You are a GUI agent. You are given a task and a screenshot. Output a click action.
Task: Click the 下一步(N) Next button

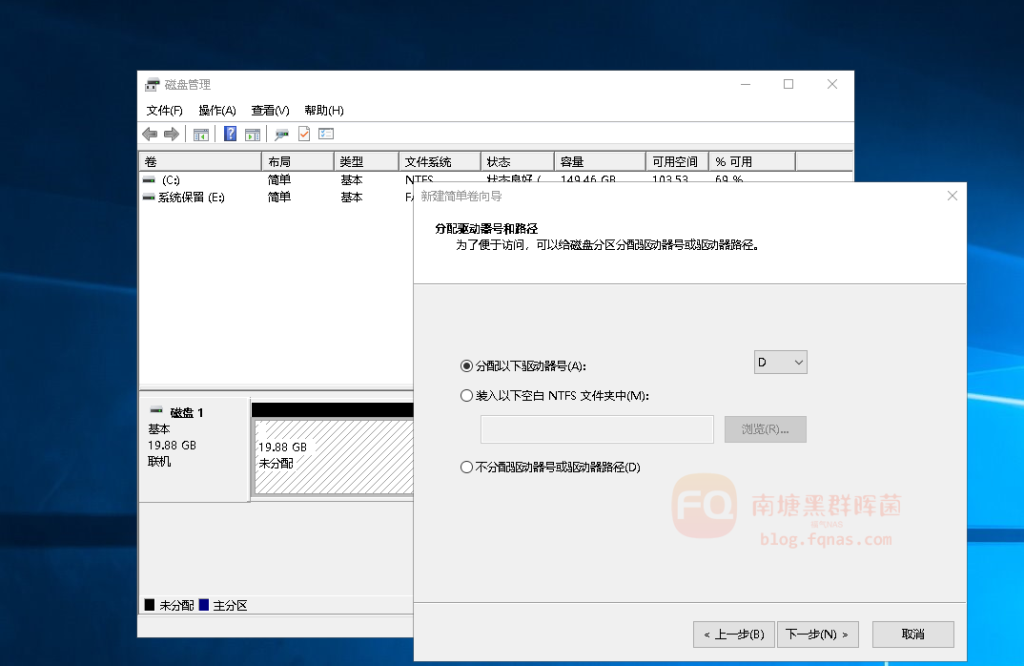tap(817, 634)
